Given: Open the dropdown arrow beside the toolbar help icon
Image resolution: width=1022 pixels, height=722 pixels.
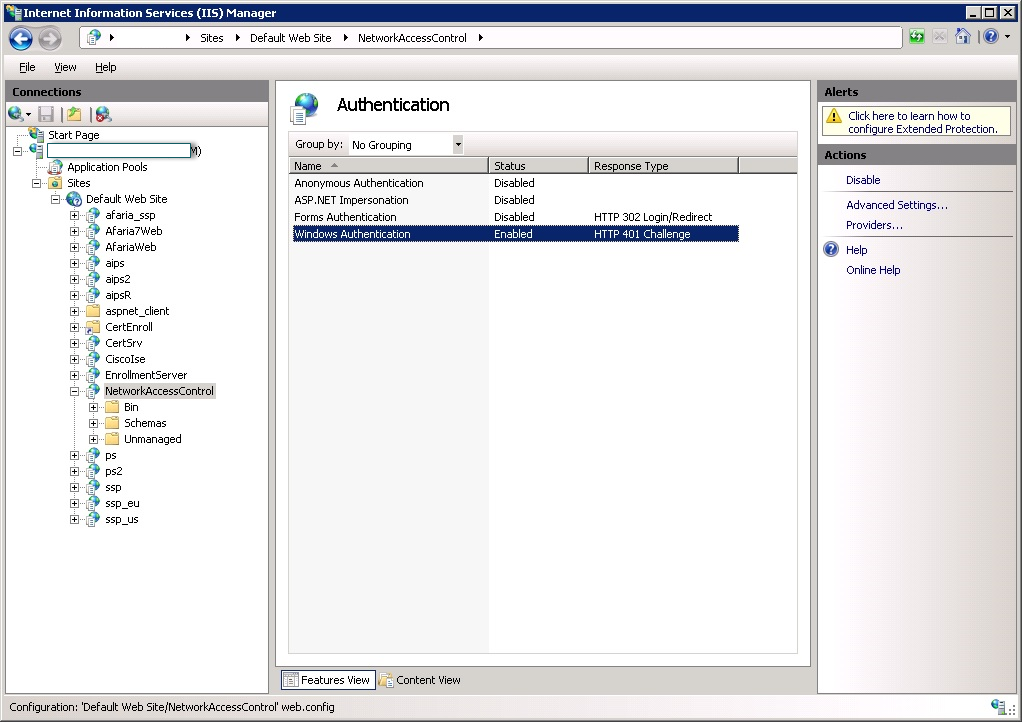Looking at the screenshot, I should click(1008, 36).
